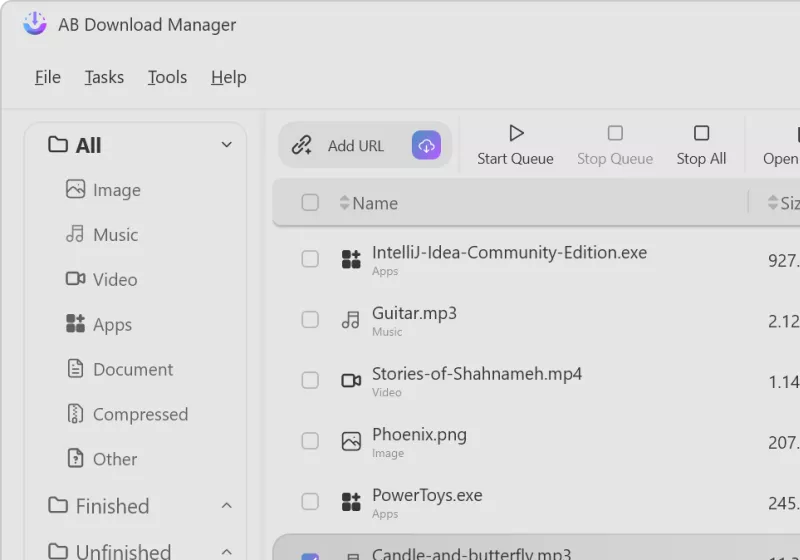The image size is (800, 560).
Task: Click the PowerToys.exe apps icon
Action: click(x=351, y=501)
